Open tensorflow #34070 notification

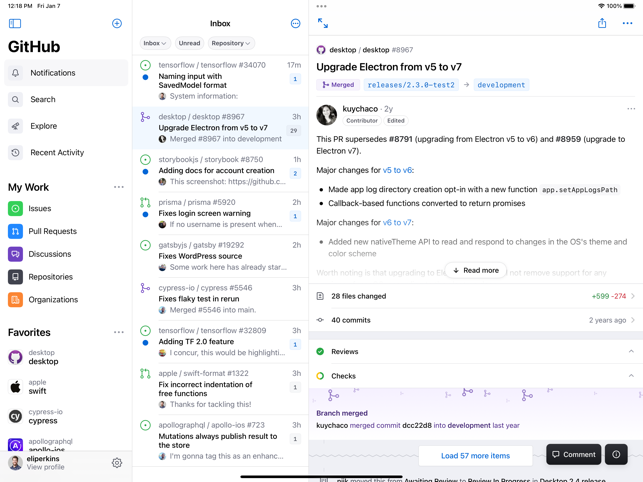(x=220, y=80)
